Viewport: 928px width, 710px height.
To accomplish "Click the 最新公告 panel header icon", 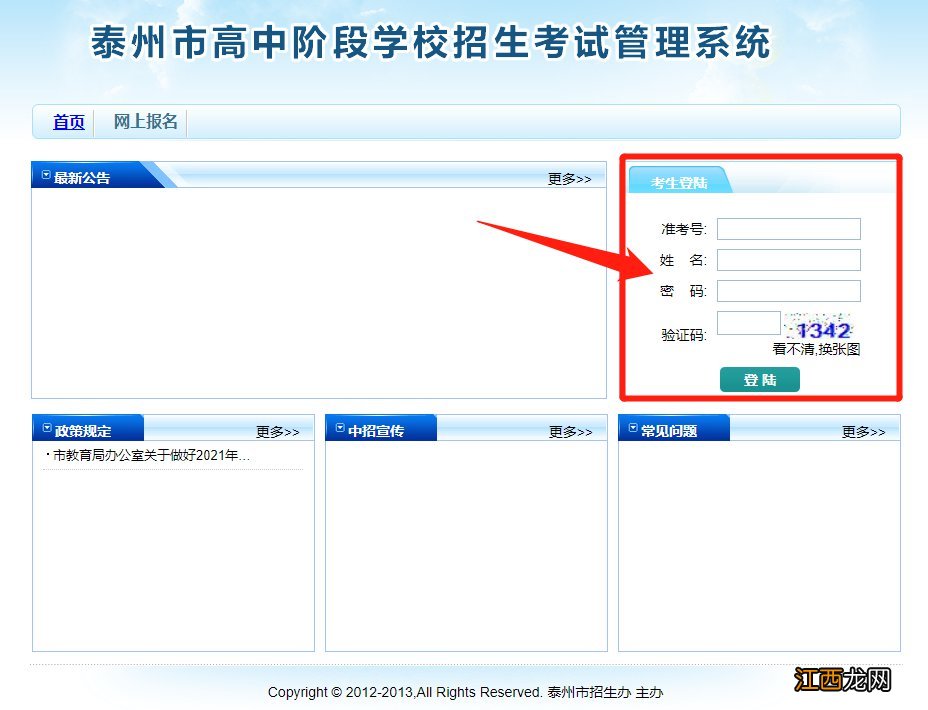I will coord(45,176).
